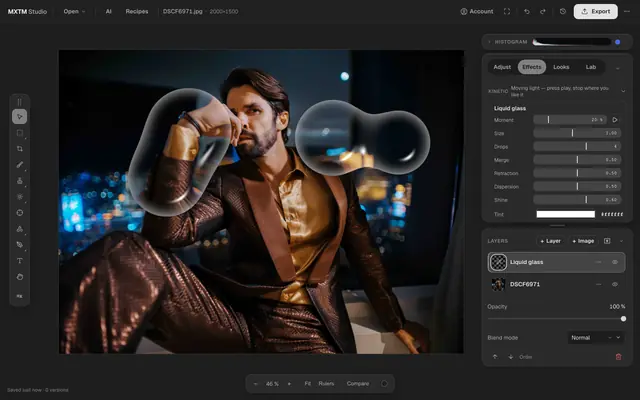This screenshot has width=640, height=400.
Task: Toggle Rulers on the bottom bar
Action: click(326, 384)
